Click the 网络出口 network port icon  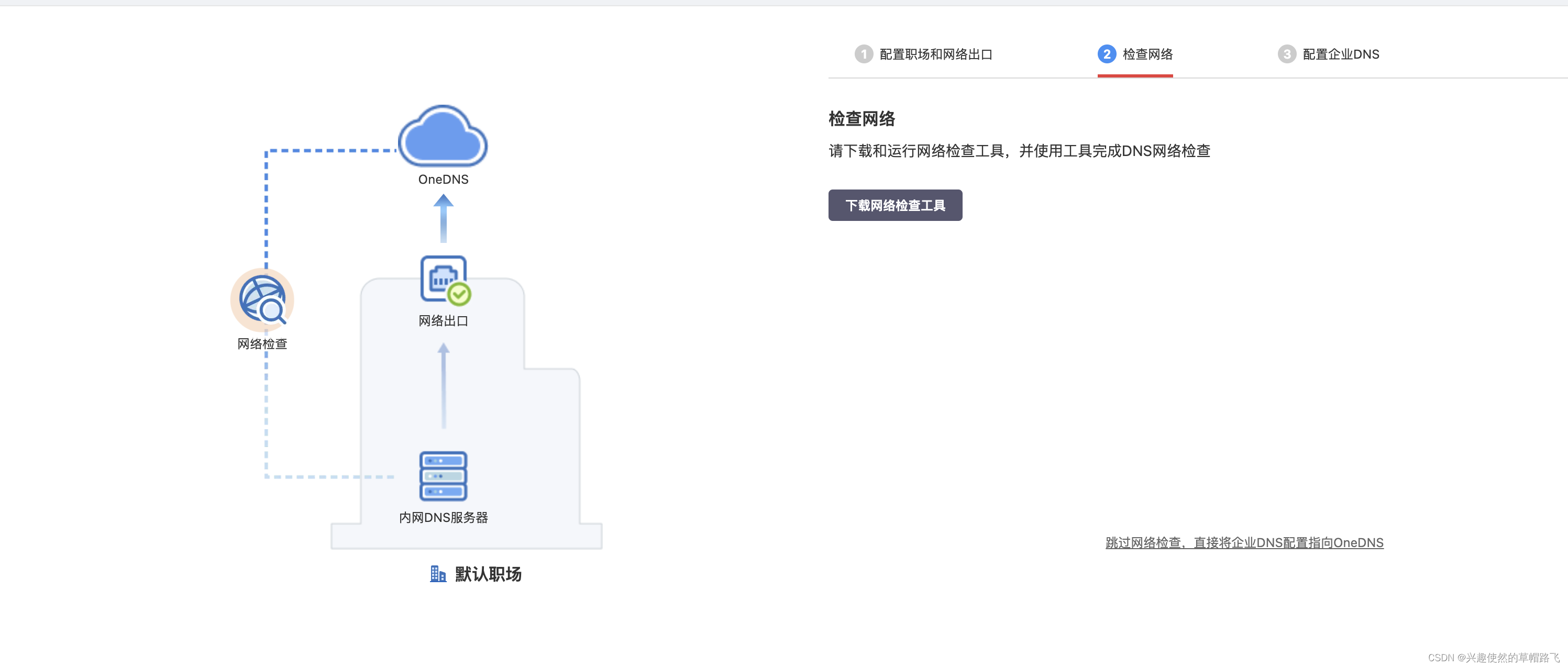click(x=444, y=279)
